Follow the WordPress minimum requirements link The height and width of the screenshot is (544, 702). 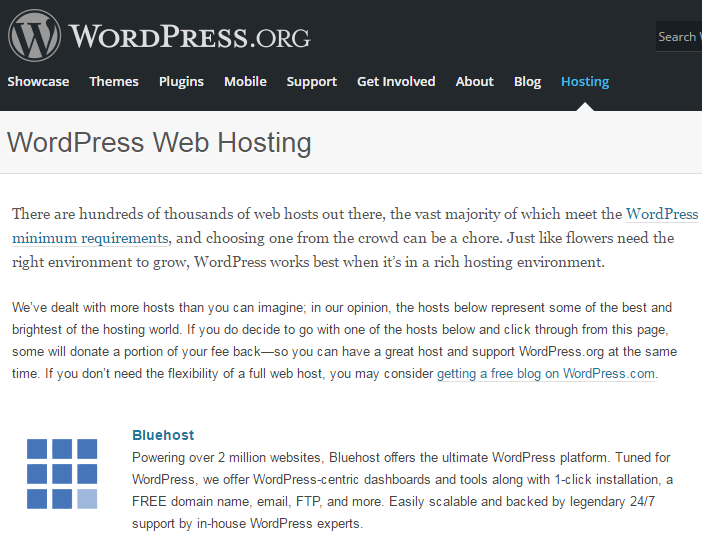355,226
